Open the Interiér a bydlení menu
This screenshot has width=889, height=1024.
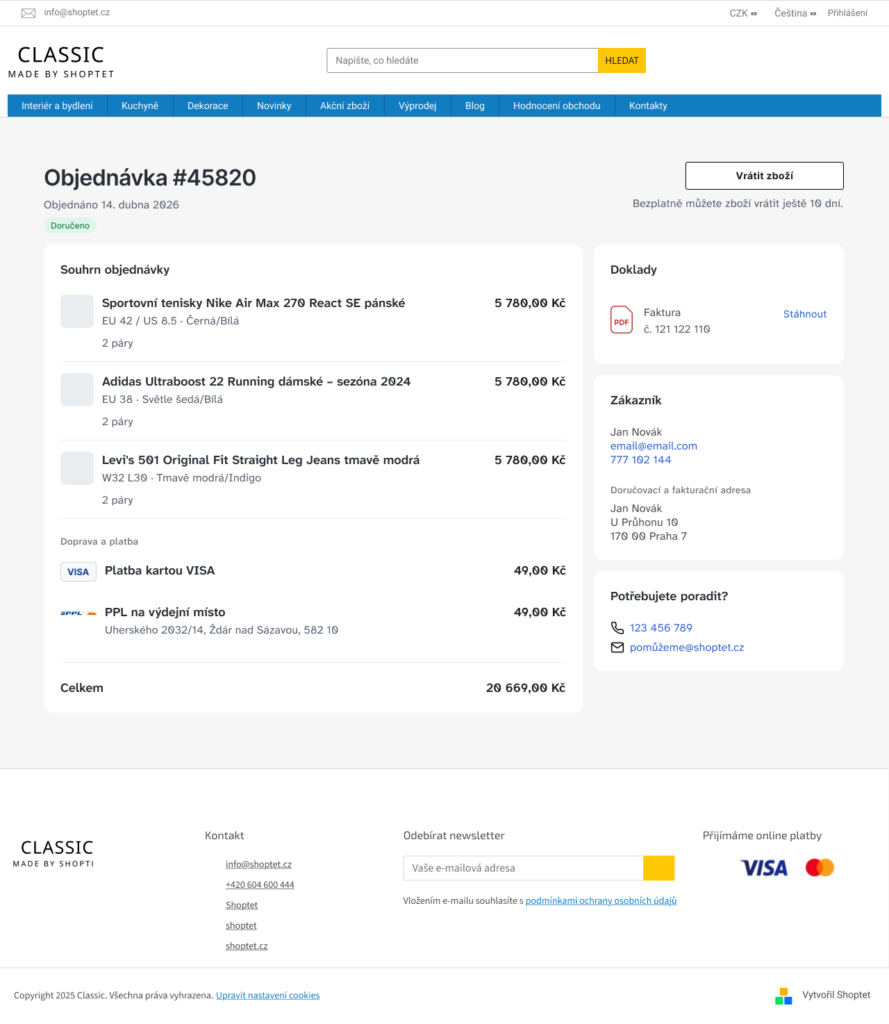57,106
